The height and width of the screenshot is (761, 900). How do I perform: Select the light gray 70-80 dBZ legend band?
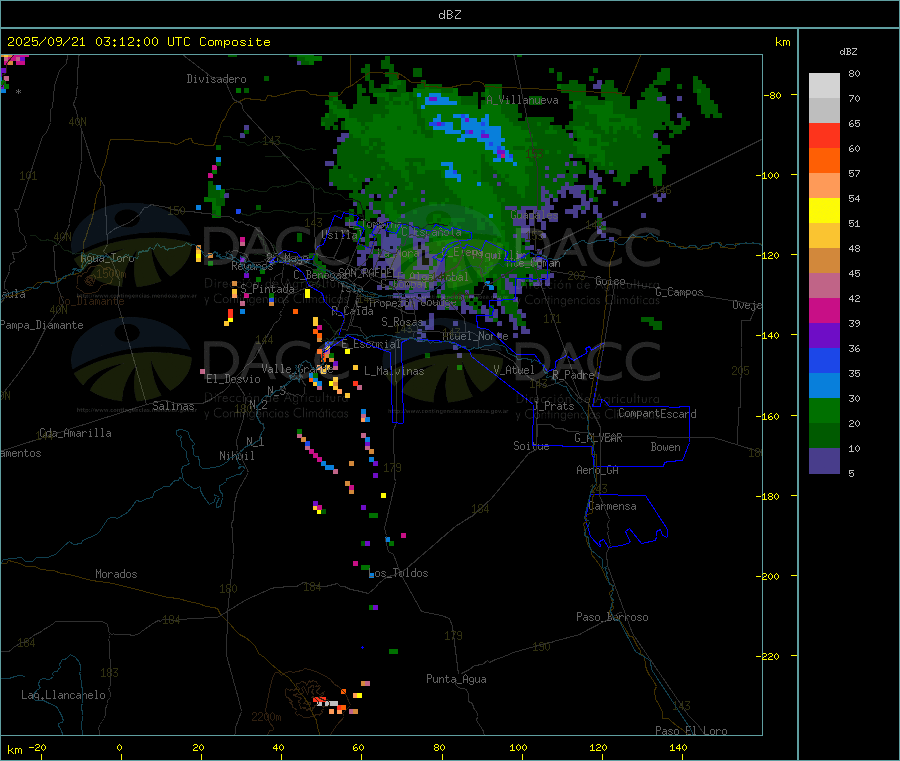pyautogui.click(x=824, y=86)
